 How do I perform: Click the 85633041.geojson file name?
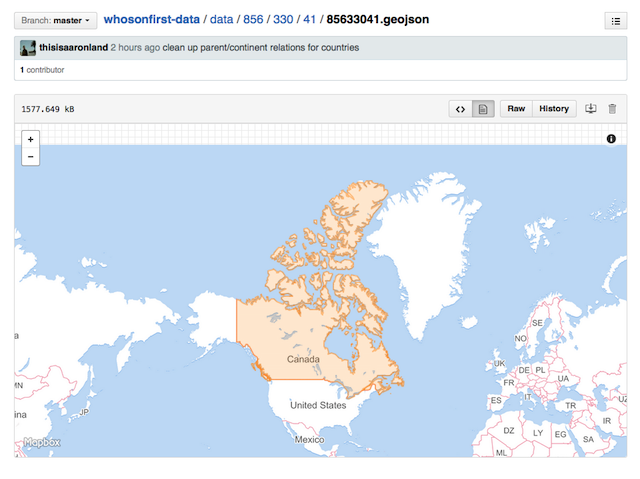378,20
